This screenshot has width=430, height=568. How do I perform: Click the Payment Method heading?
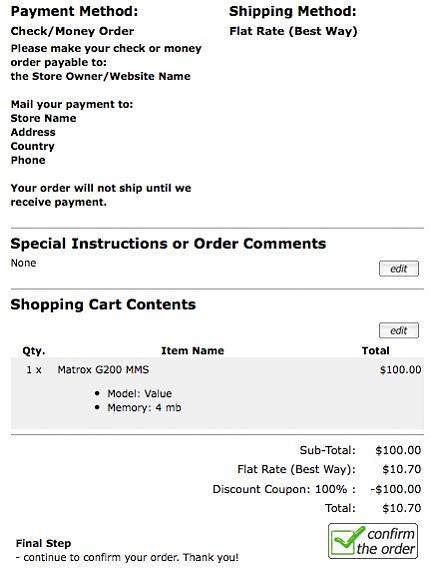(74, 11)
